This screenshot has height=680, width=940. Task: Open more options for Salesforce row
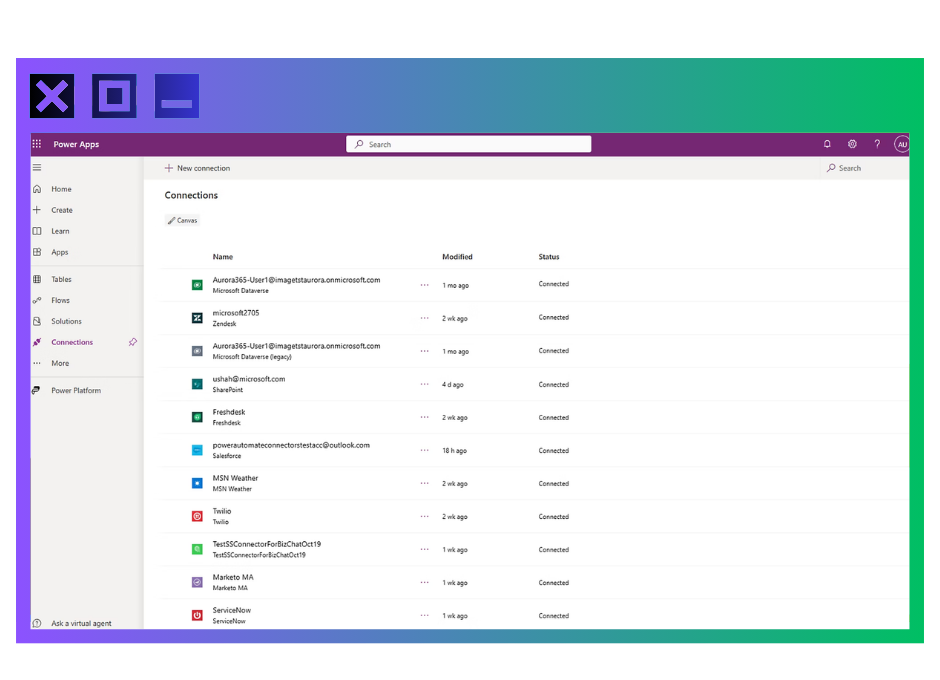[424, 450]
